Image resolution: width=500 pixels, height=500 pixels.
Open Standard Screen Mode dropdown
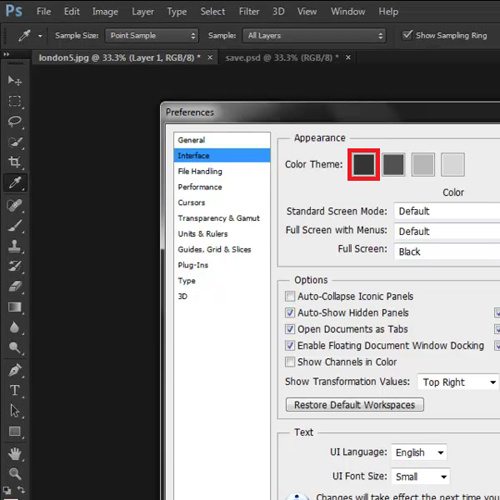(447, 211)
